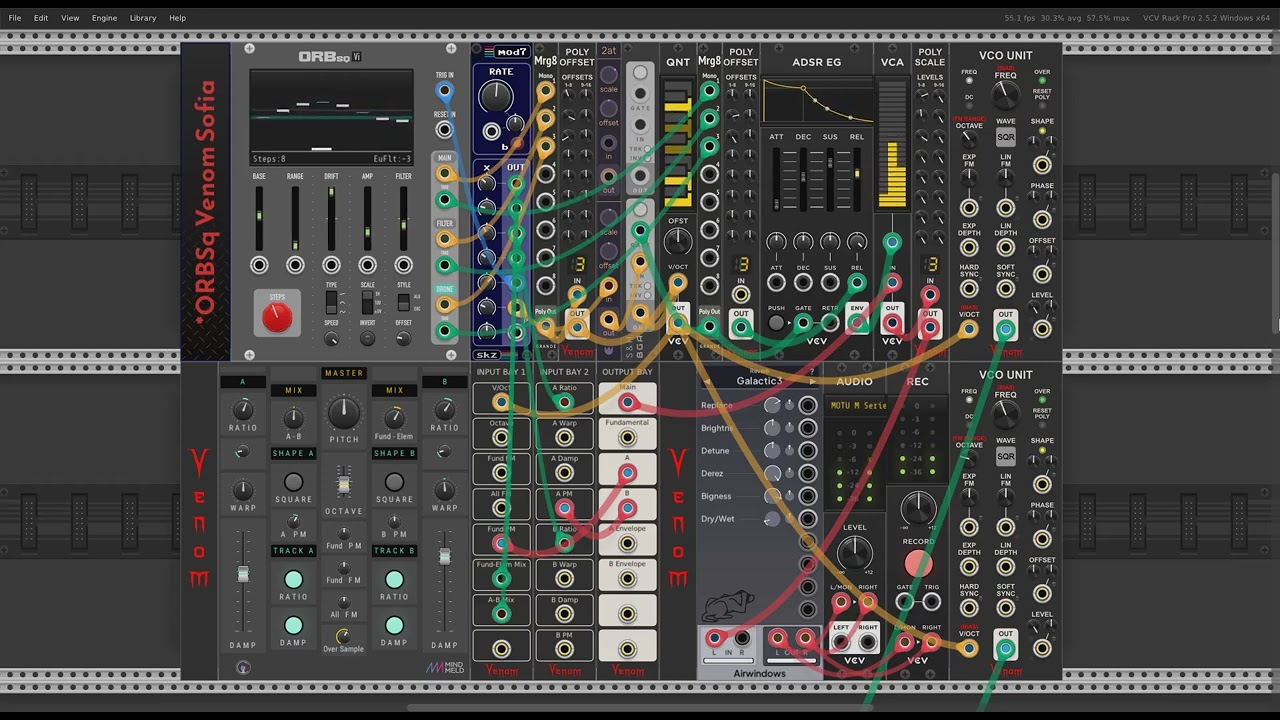Click the Fund-Elem MIX knob on Venom Sofia
Screen dimensions: 1280x720
[394, 418]
